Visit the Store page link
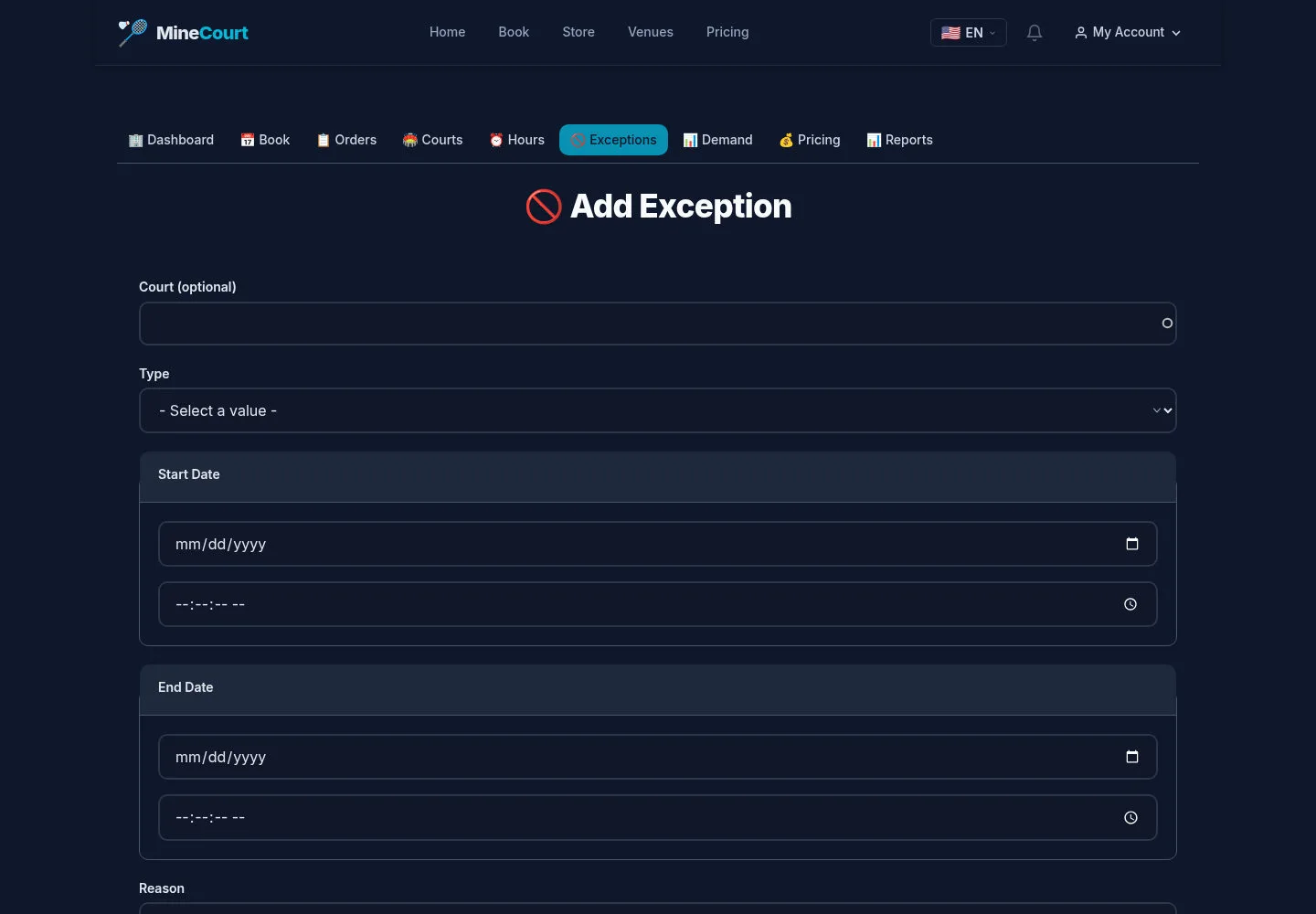This screenshot has height=914, width=1316. tap(578, 32)
